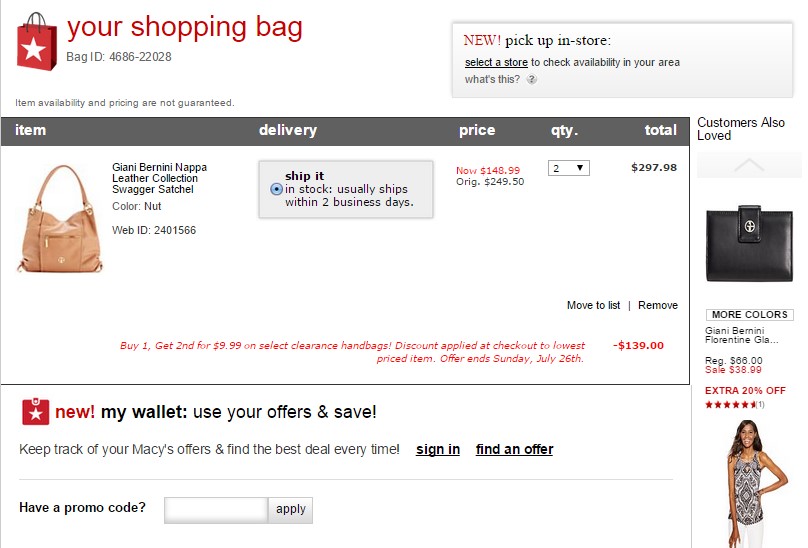The image size is (808, 548).
Task: Click the find an offer link
Action: click(514, 450)
